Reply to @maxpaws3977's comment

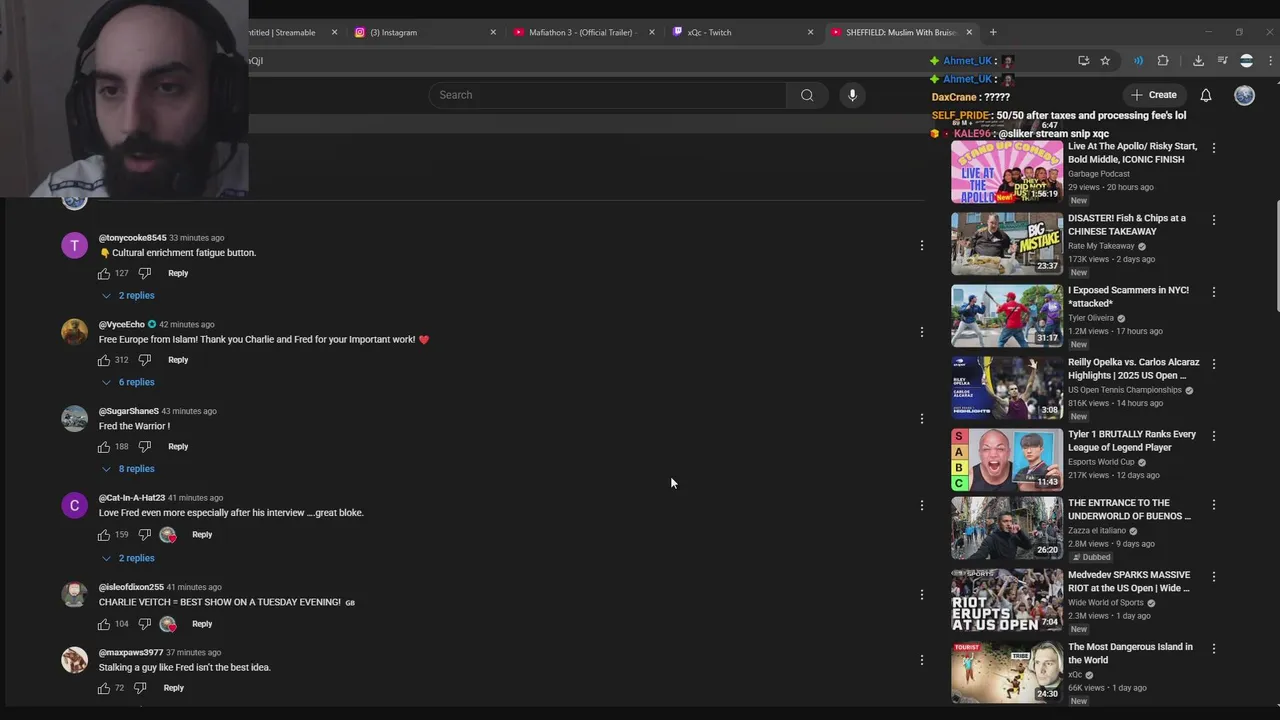173,688
